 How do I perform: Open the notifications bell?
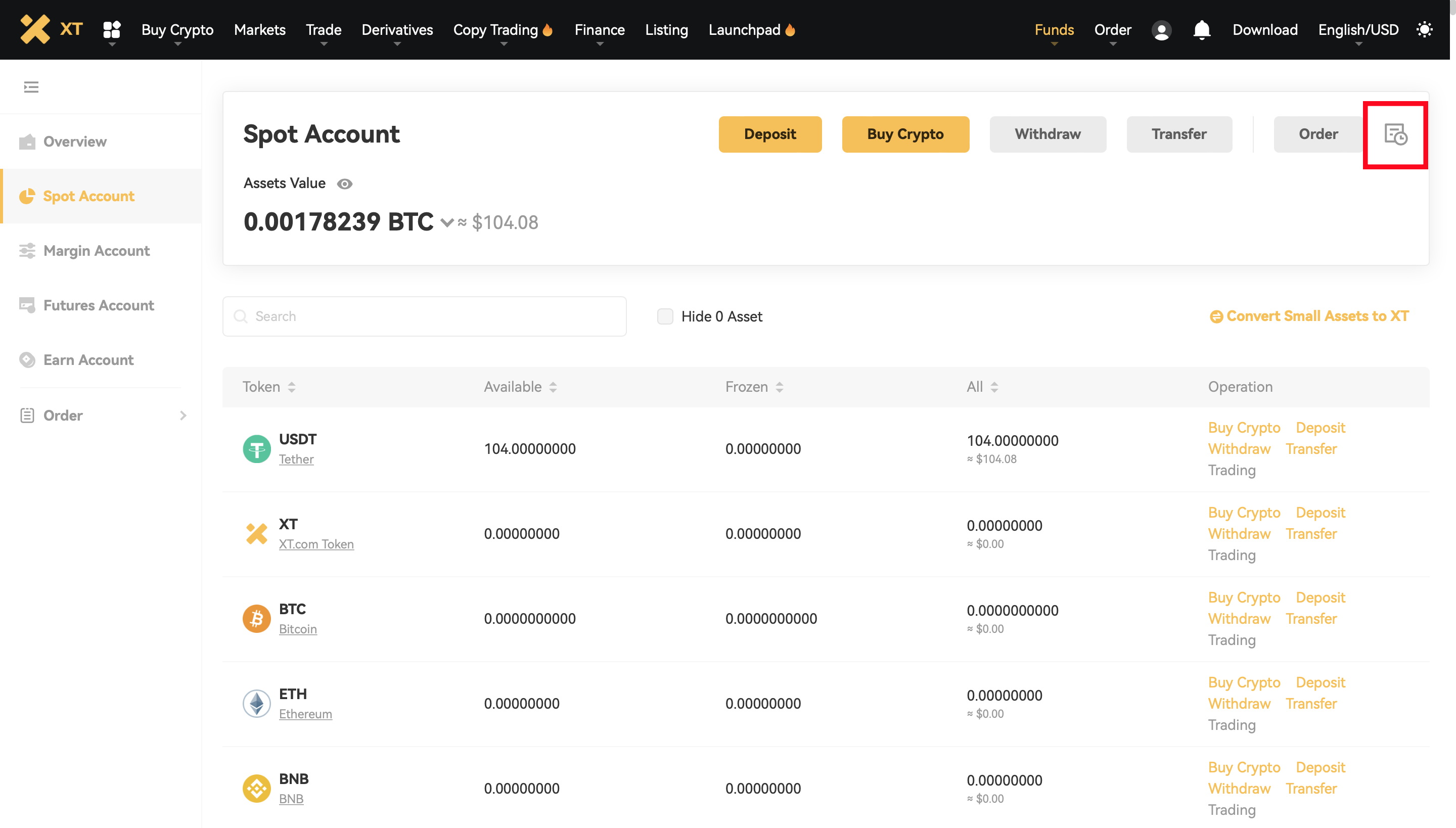click(x=1201, y=29)
